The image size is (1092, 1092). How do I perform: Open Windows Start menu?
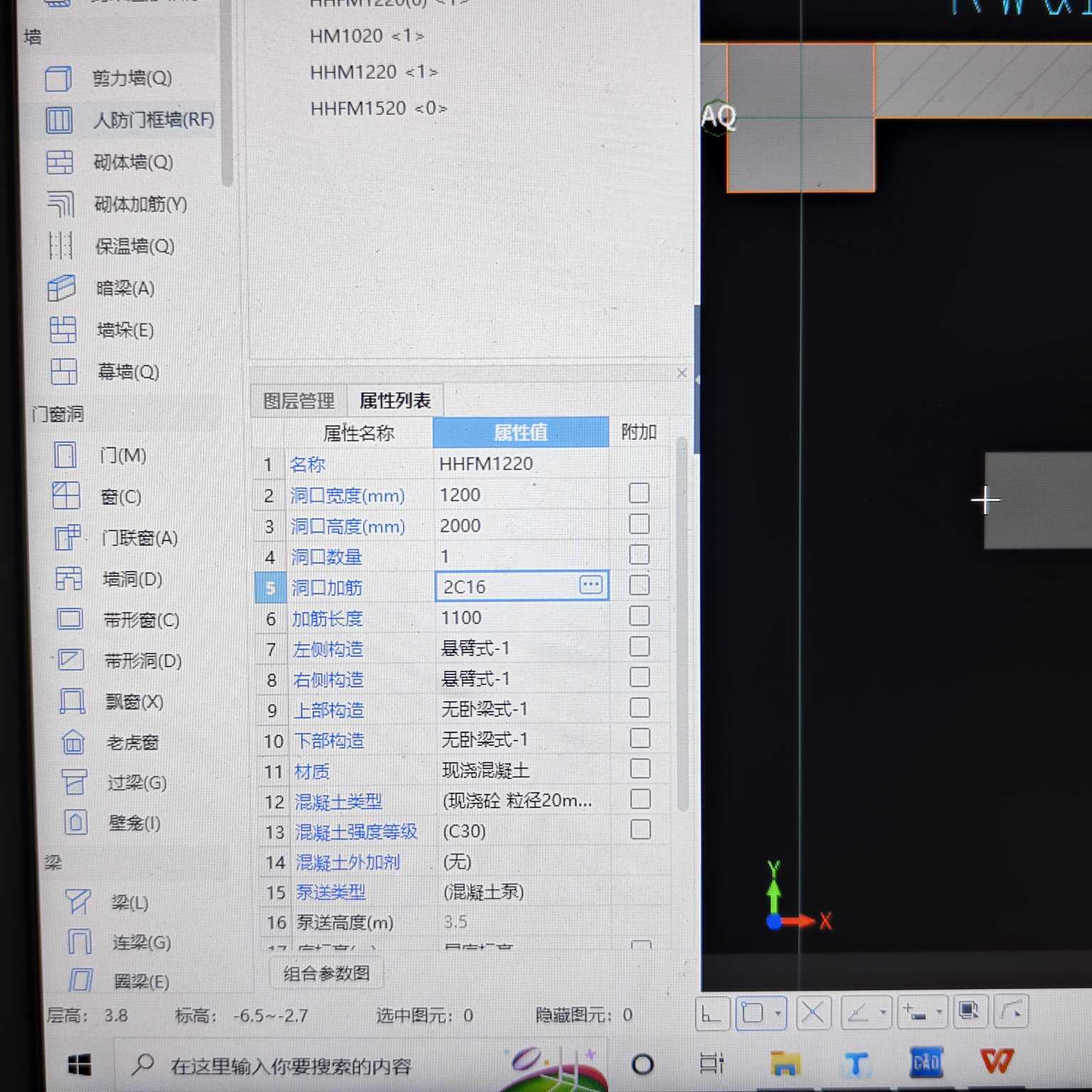79,1065
